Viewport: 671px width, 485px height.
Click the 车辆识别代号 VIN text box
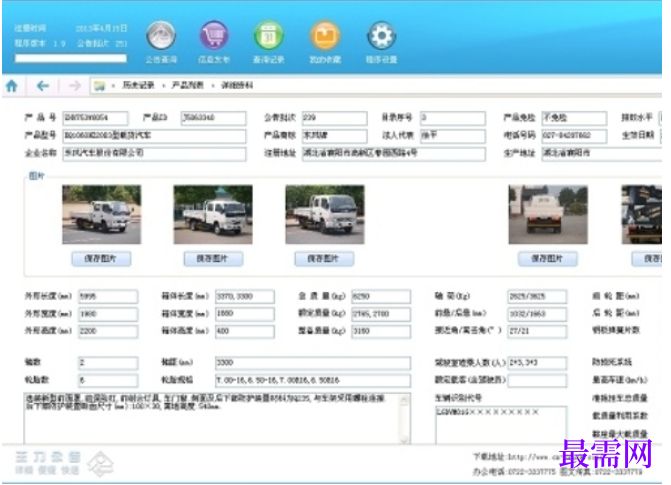[501, 425]
